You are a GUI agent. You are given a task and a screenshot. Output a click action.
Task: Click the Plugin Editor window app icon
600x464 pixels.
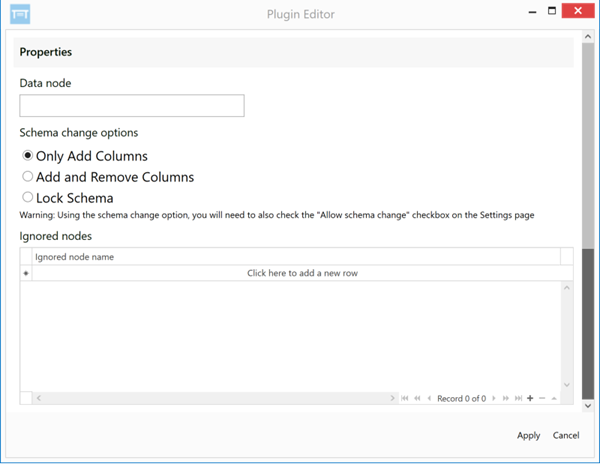point(20,14)
